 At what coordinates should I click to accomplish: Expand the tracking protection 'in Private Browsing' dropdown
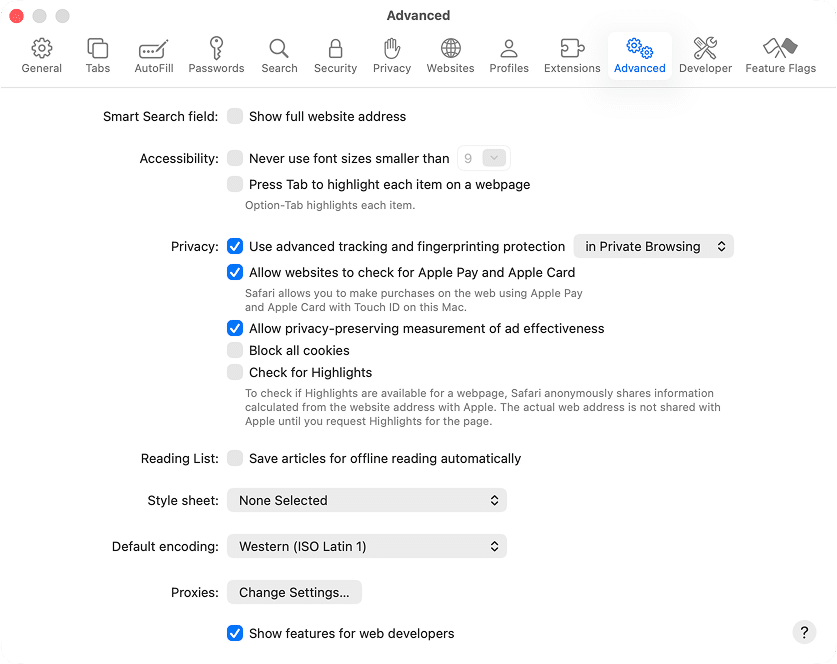coord(653,246)
